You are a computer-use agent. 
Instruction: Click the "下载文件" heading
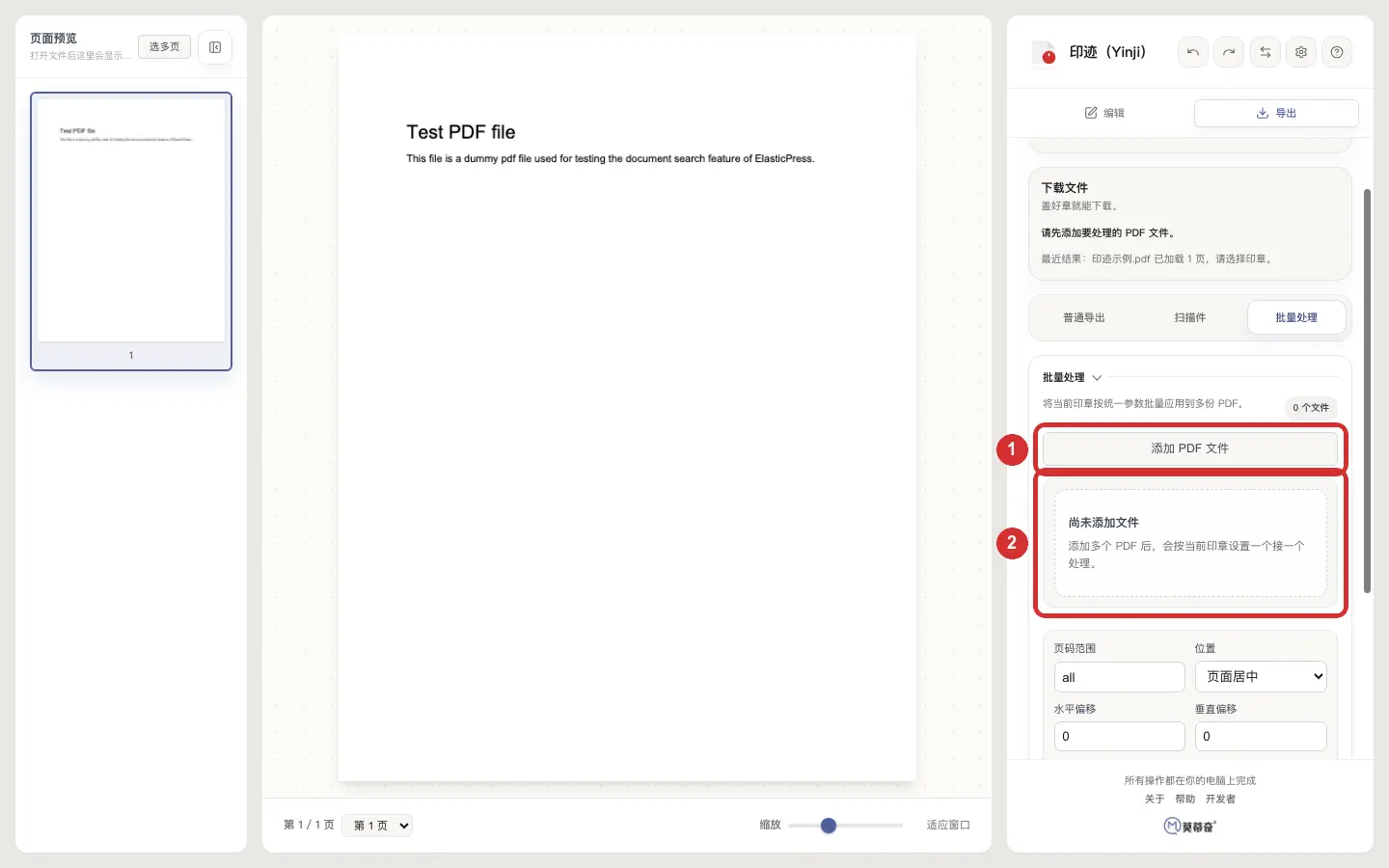click(1065, 188)
